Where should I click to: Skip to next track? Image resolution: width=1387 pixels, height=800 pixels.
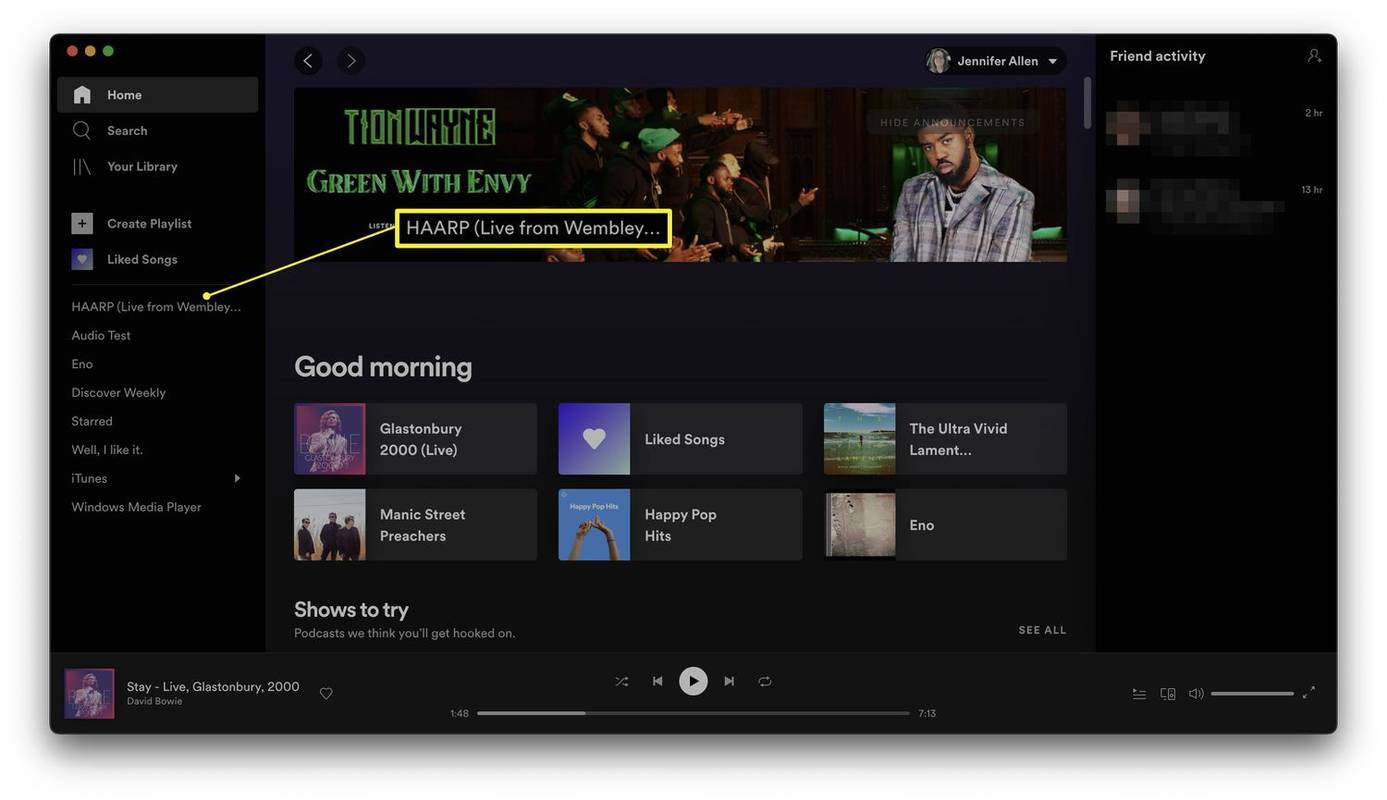point(729,681)
